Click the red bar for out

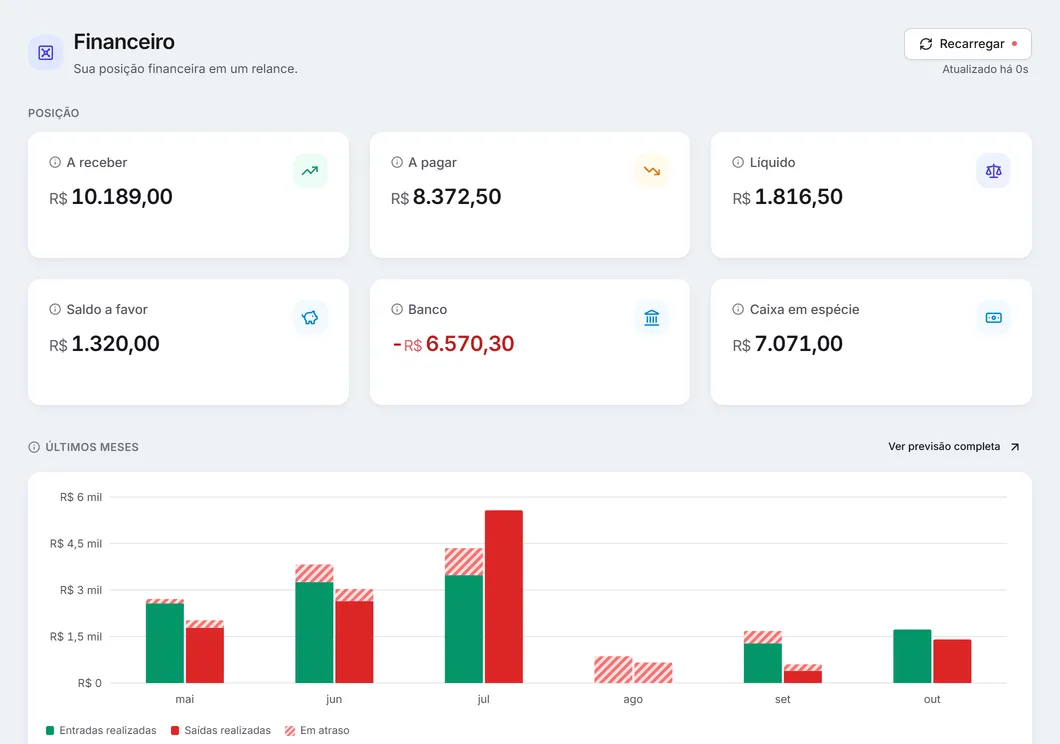952,661
